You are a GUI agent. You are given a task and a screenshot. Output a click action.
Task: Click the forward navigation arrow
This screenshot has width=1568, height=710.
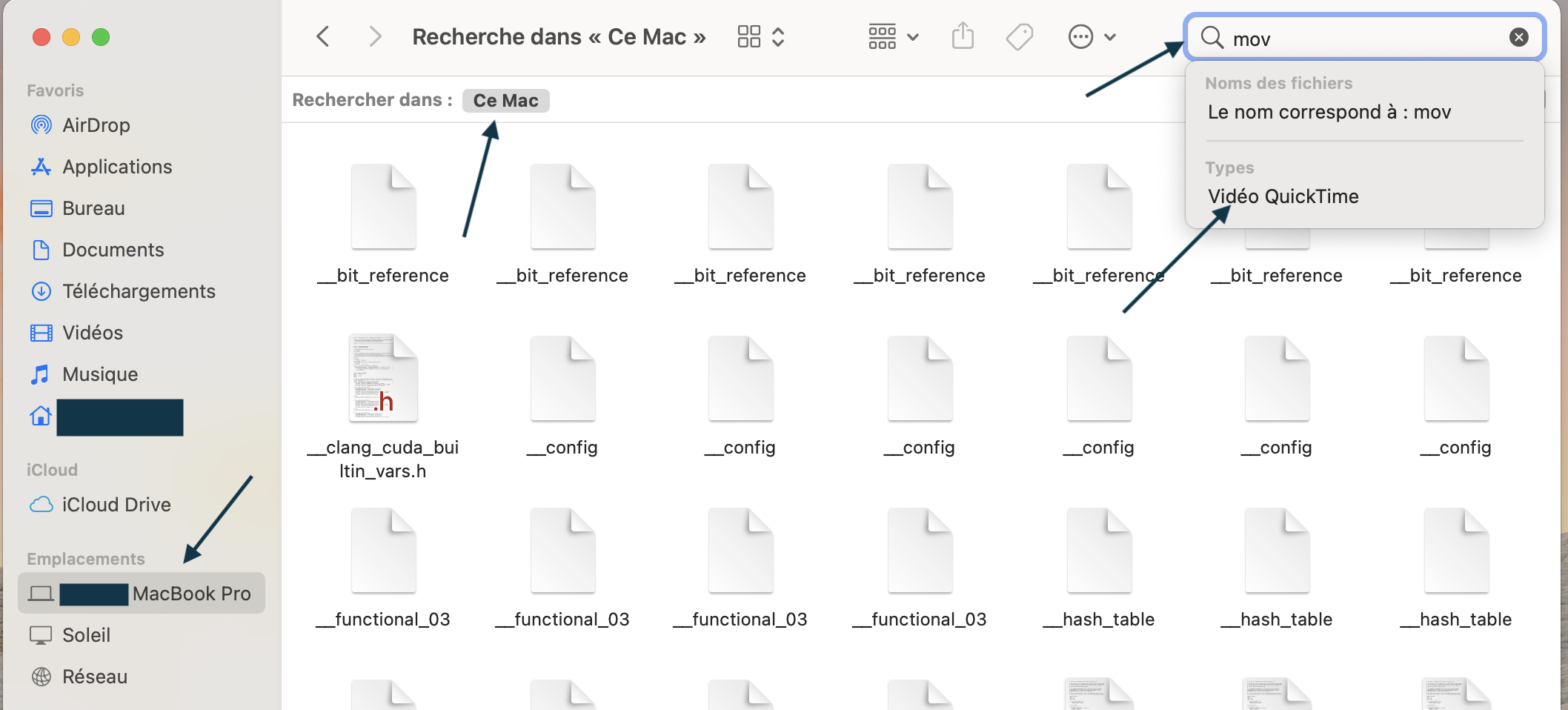[375, 36]
